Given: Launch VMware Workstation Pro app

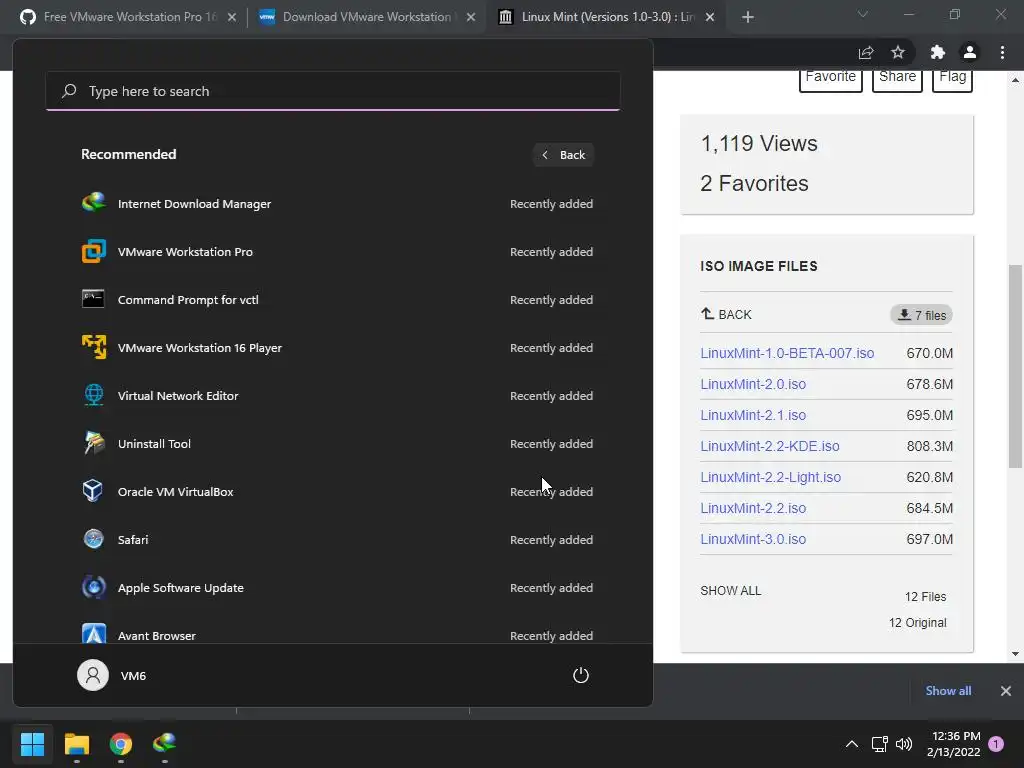Looking at the screenshot, I should [x=337, y=251].
